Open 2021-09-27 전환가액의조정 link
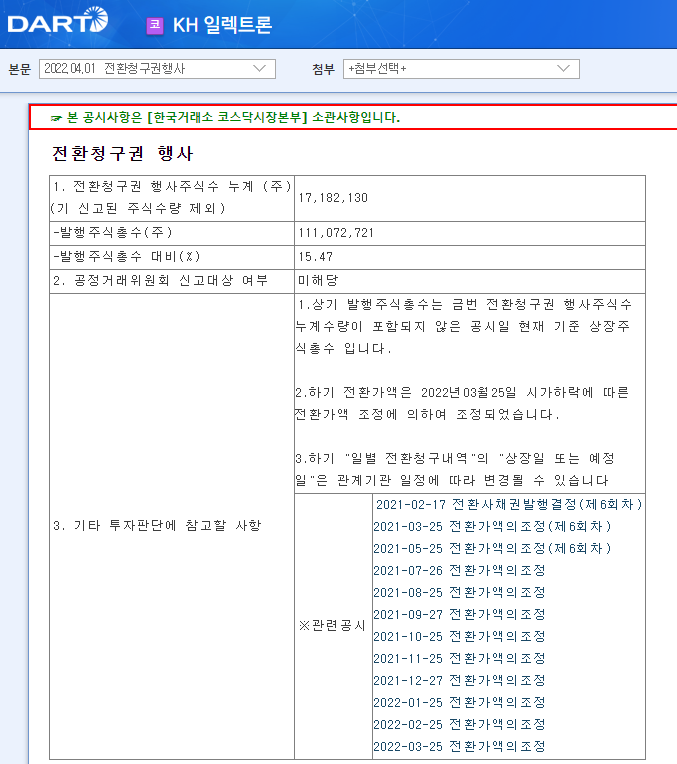 pyautogui.click(x=459, y=614)
